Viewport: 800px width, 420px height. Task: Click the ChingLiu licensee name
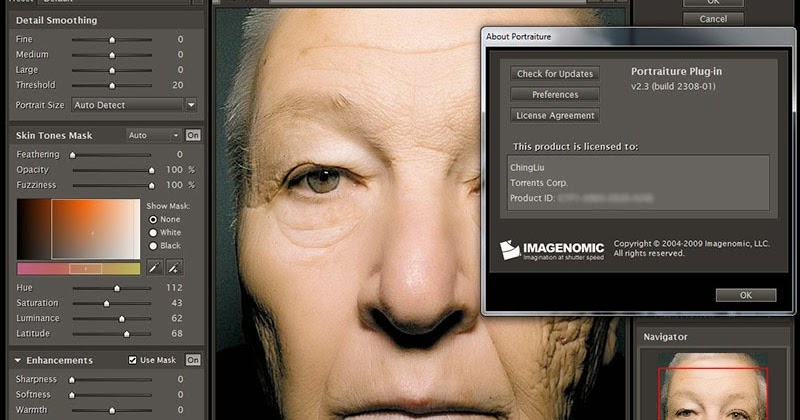[x=527, y=167]
